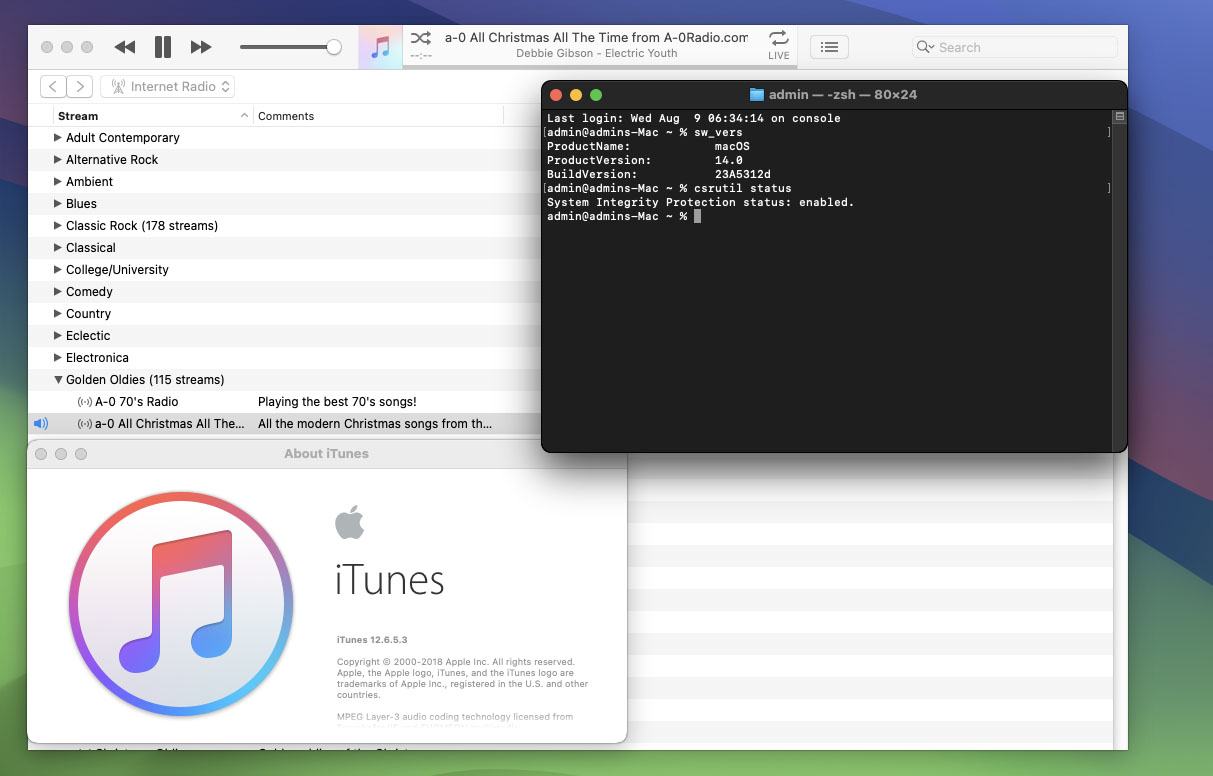The image size is (1213, 776).
Task: Click the music note library icon
Action: pos(380,47)
